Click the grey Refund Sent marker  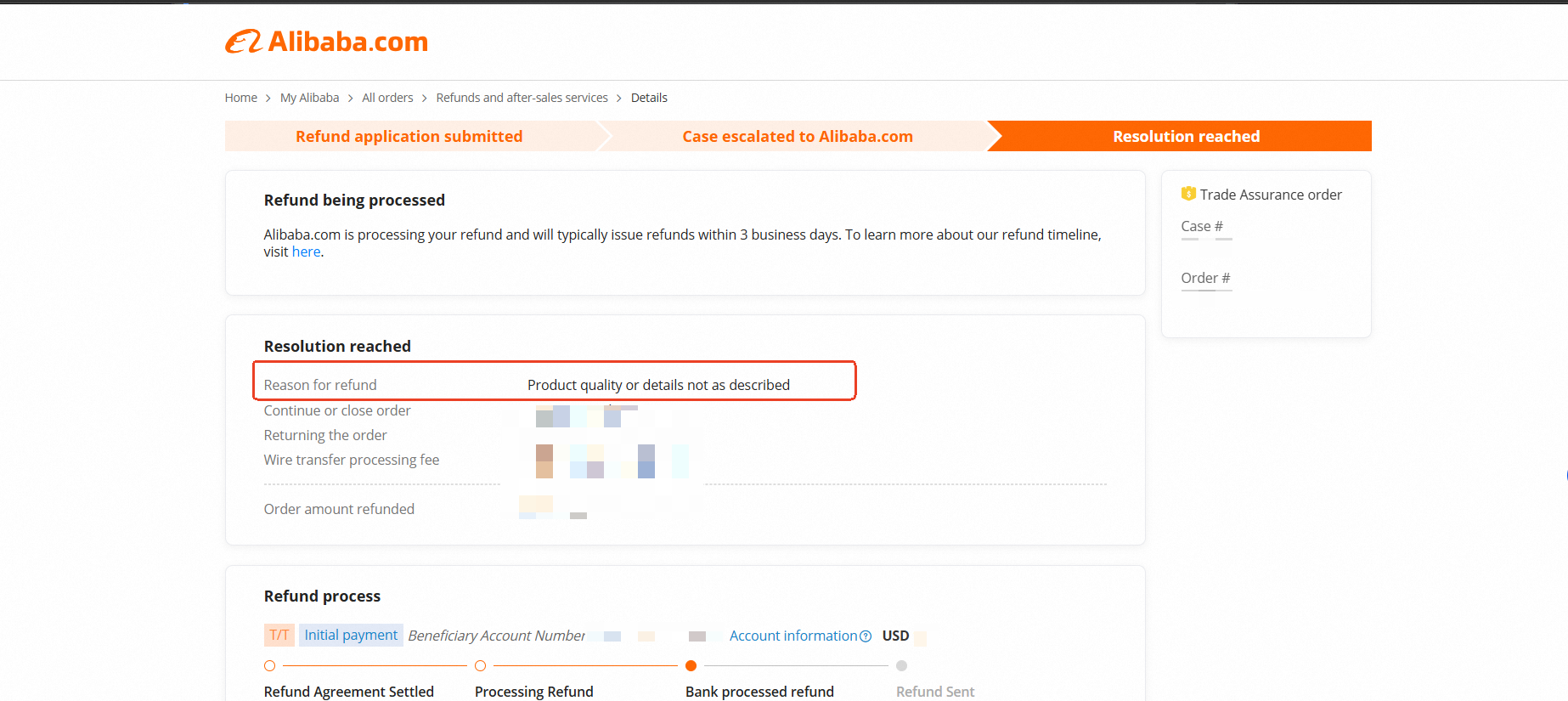click(901, 666)
